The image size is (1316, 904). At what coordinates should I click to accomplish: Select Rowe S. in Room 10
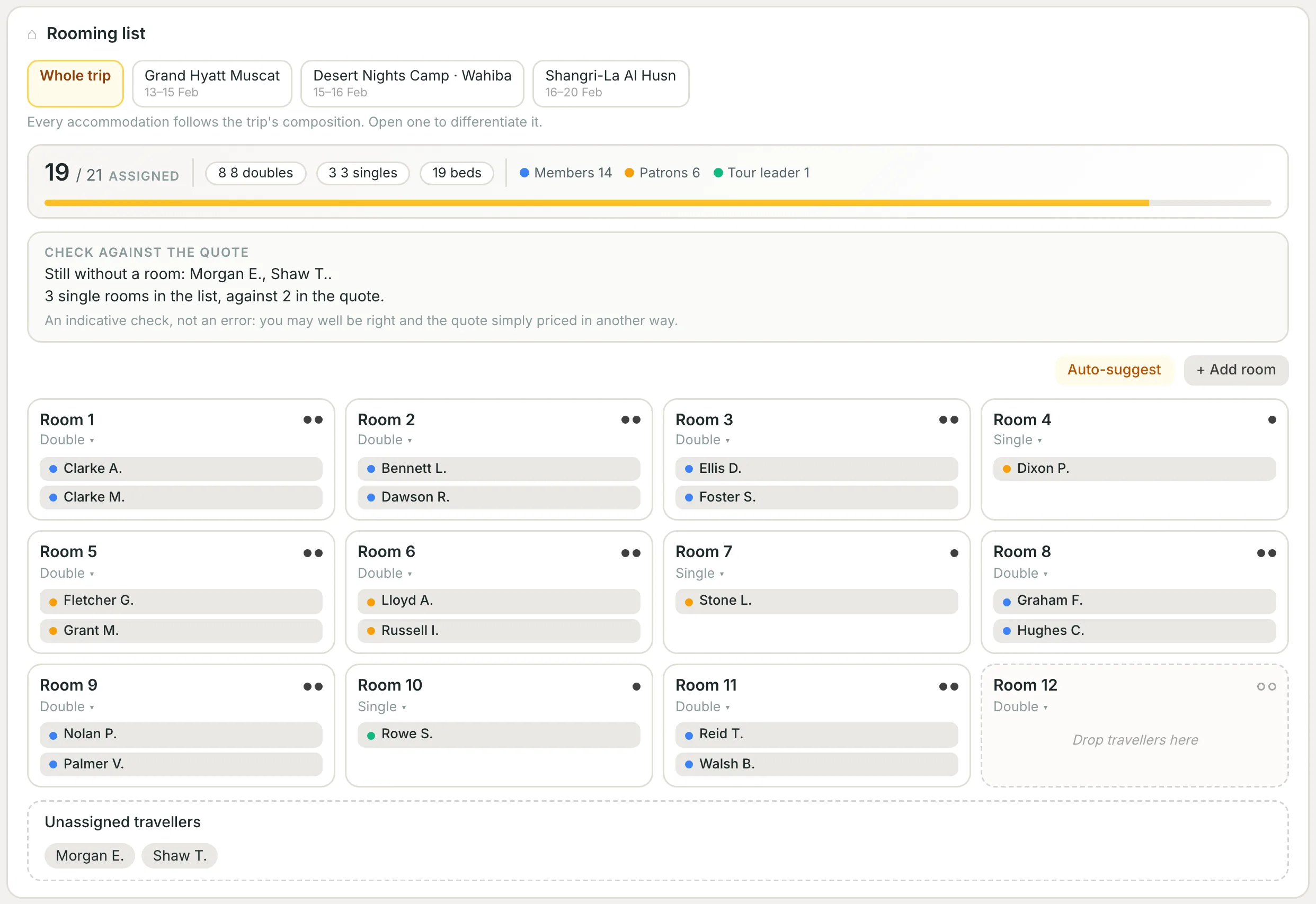[499, 734]
